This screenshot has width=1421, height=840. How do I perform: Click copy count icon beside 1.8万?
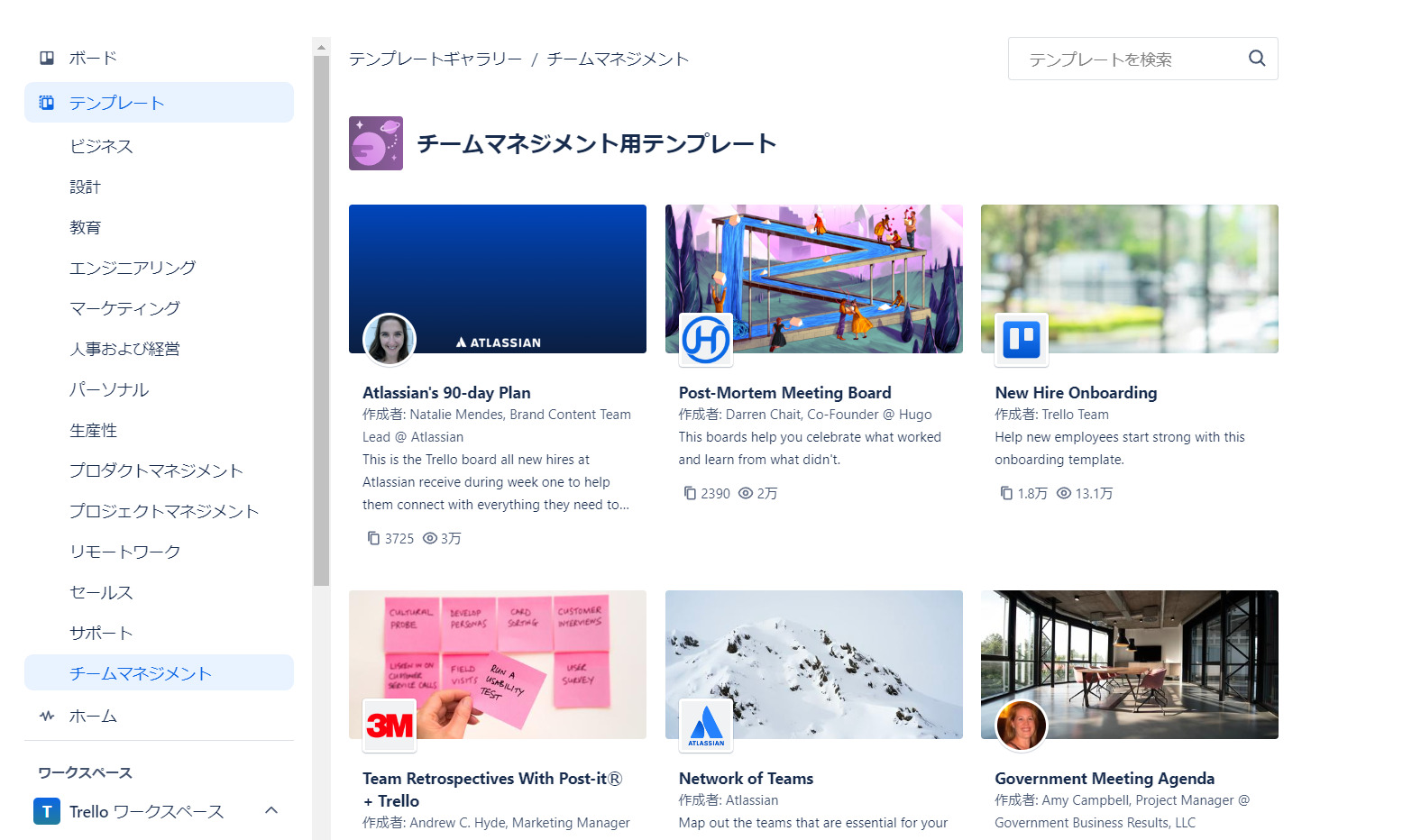click(x=1006, y=493)
